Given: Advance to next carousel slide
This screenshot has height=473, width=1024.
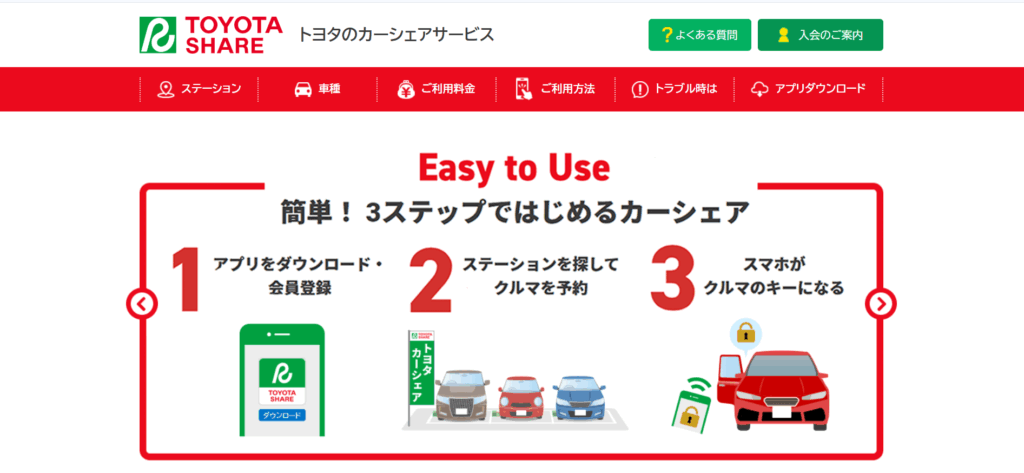Looking at the screenshot, I should 880,303.
